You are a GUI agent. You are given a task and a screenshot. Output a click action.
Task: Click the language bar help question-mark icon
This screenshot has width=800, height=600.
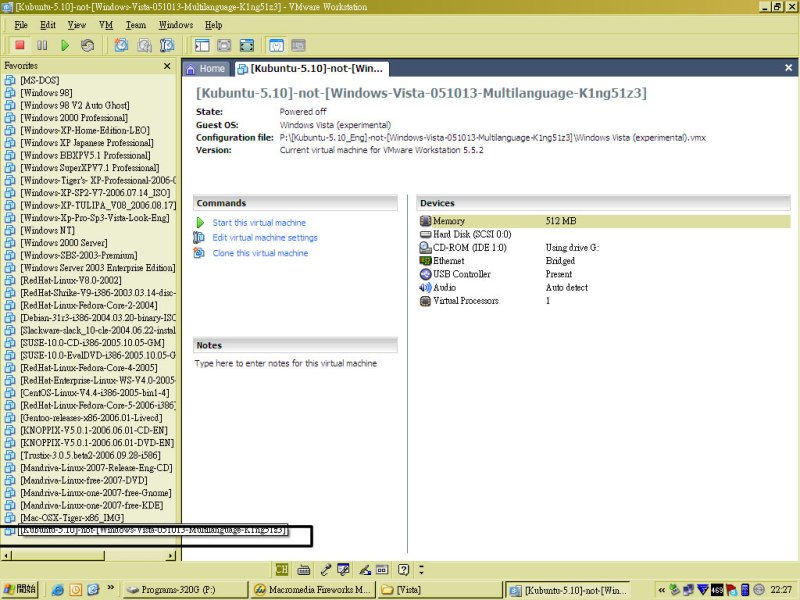(404, 569)
